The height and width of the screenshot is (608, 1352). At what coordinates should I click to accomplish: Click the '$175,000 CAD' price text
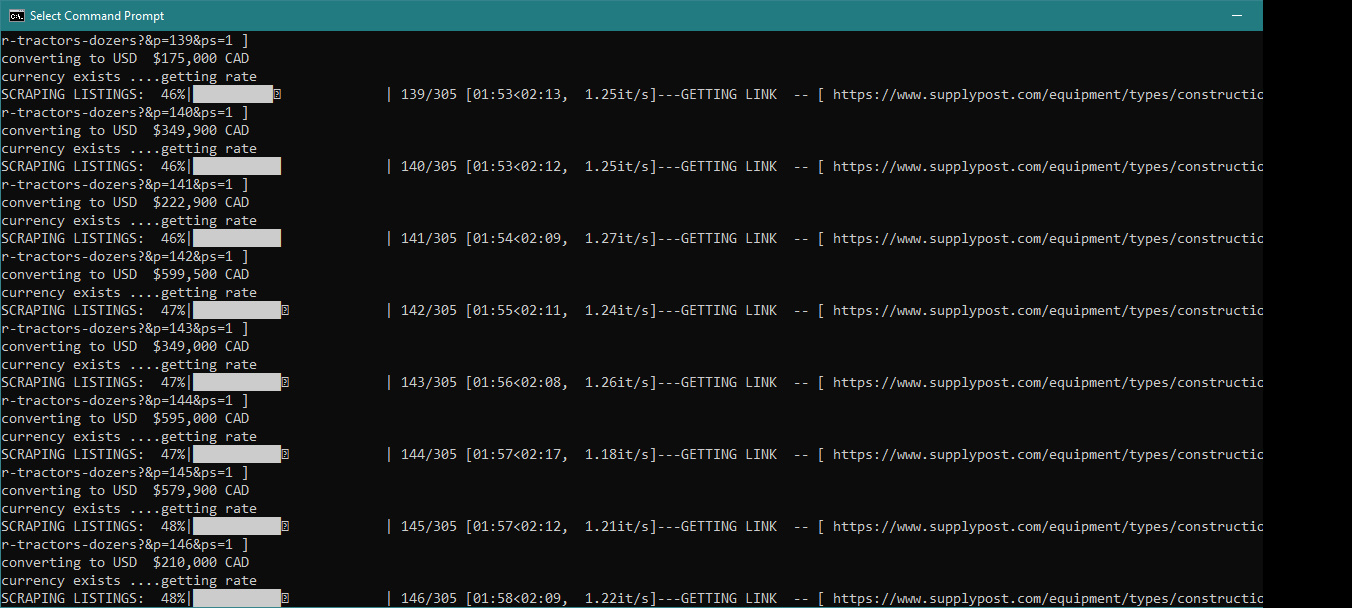point(201,59)
